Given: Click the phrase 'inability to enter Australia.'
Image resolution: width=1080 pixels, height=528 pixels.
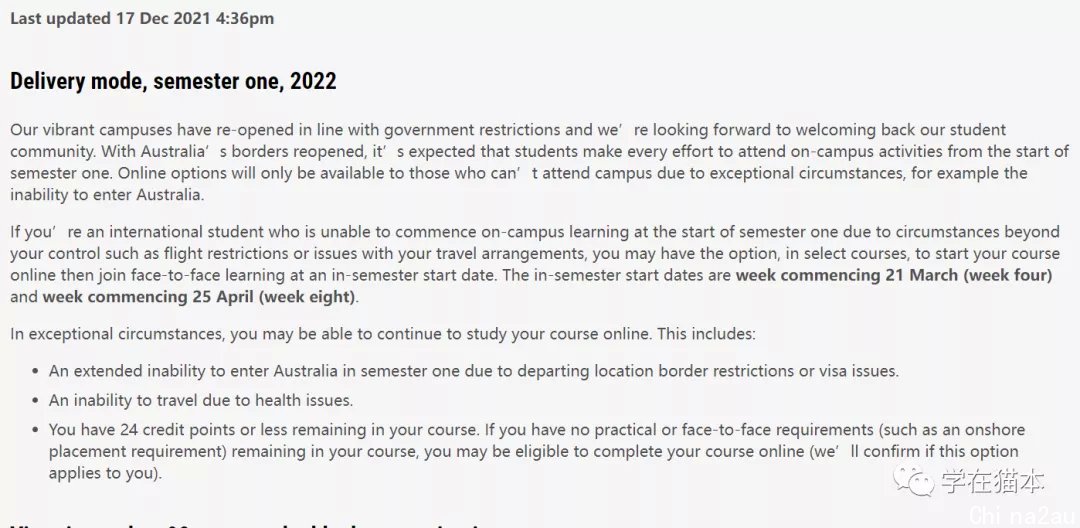Looking at the screenshot, I should tap(107, 195).
